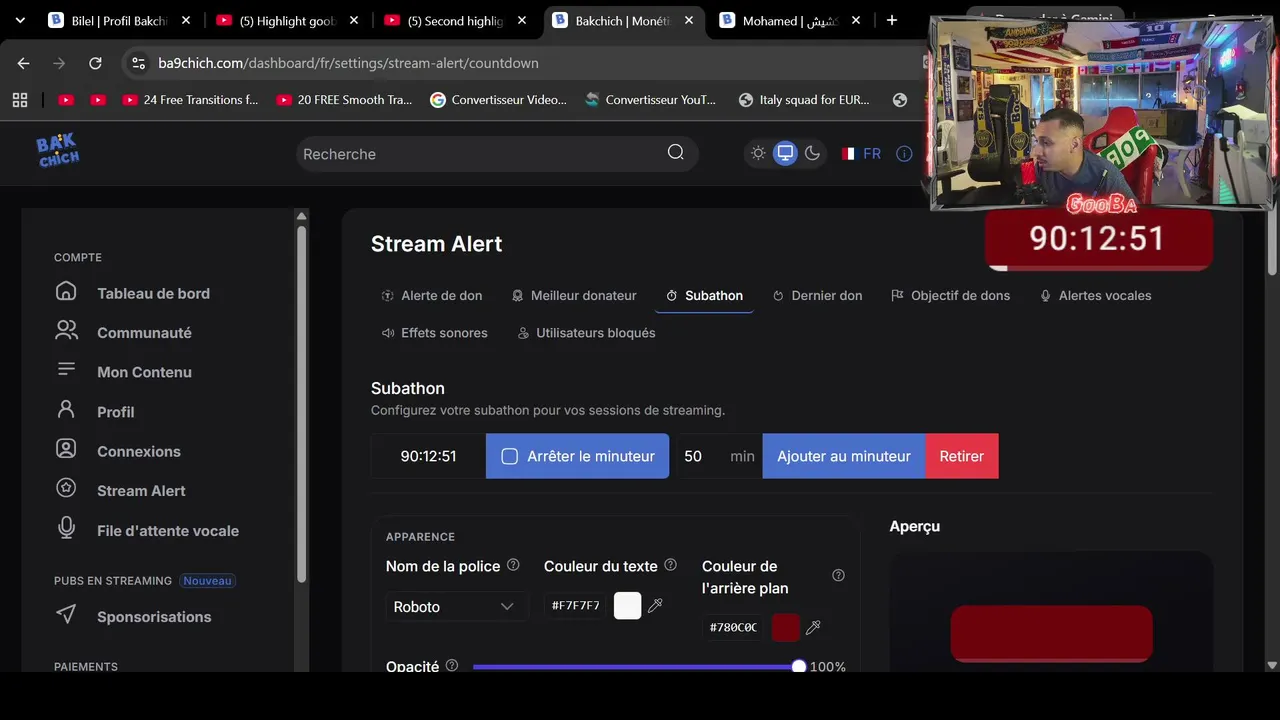Click Ajouter au minuteur button
This screenshot has height=720, width=1280.
point(844,456)
